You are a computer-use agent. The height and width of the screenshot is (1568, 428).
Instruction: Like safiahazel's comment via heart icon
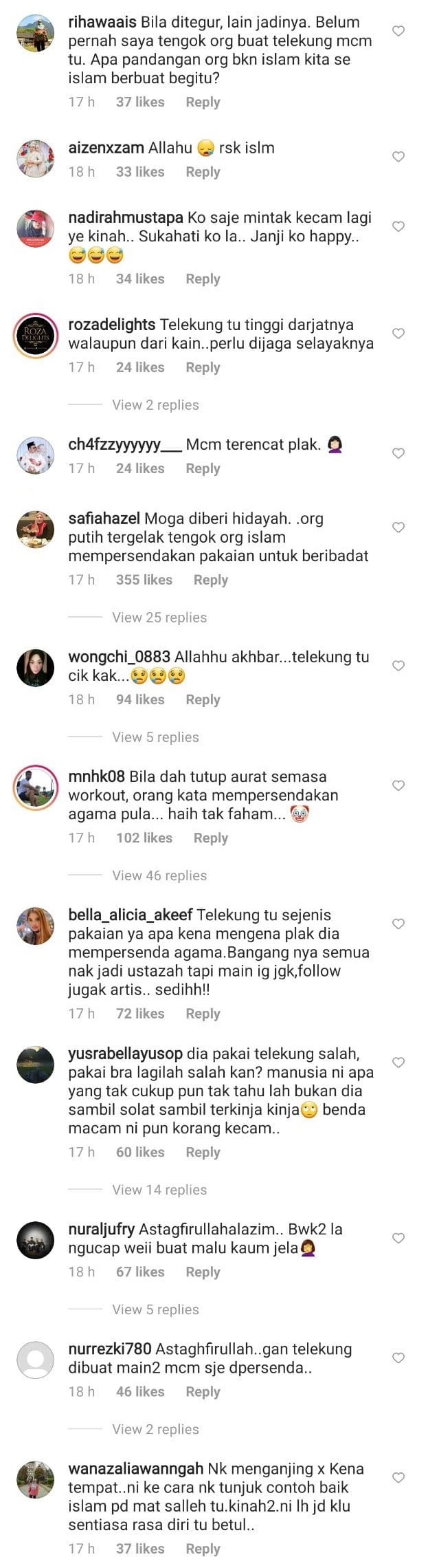(x=398, y=527)
